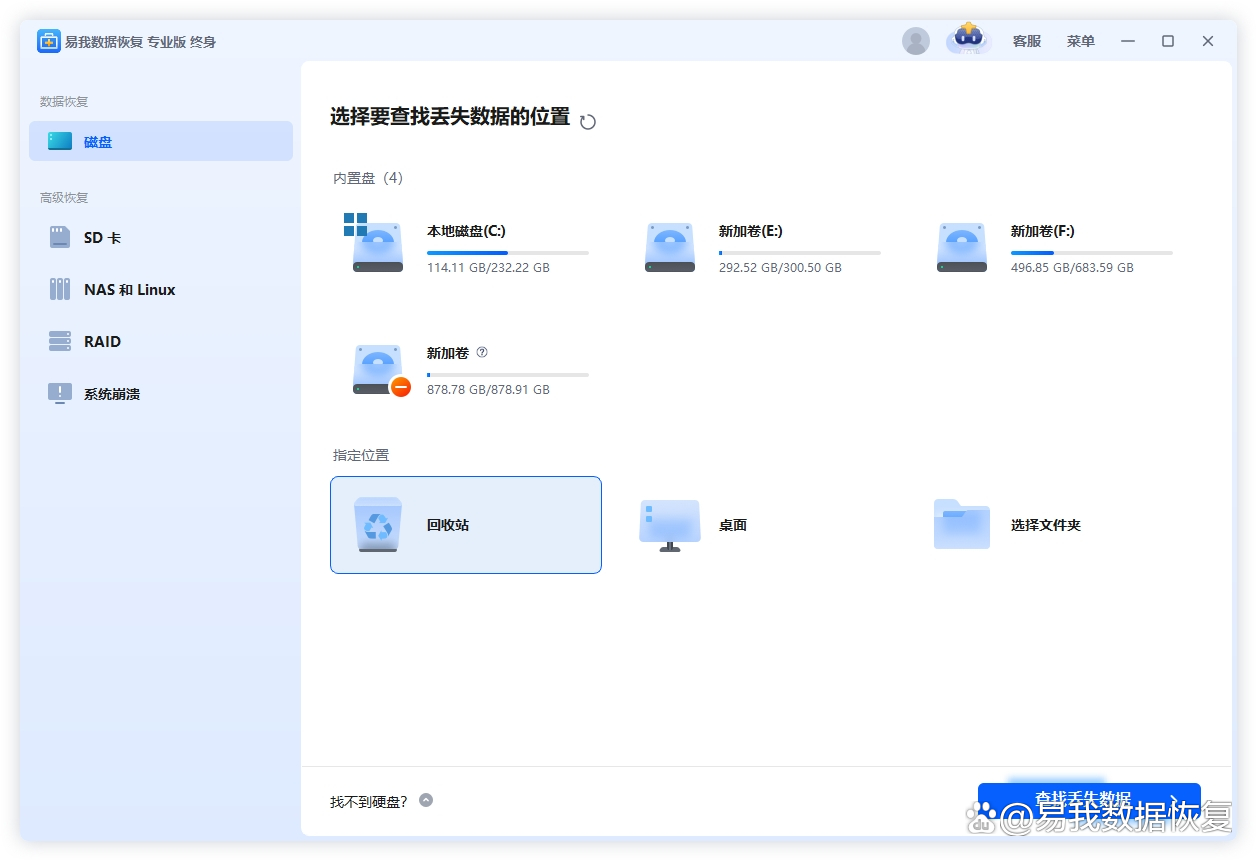Open the user account avatar

pyautogui.click(x=915, y=41)
